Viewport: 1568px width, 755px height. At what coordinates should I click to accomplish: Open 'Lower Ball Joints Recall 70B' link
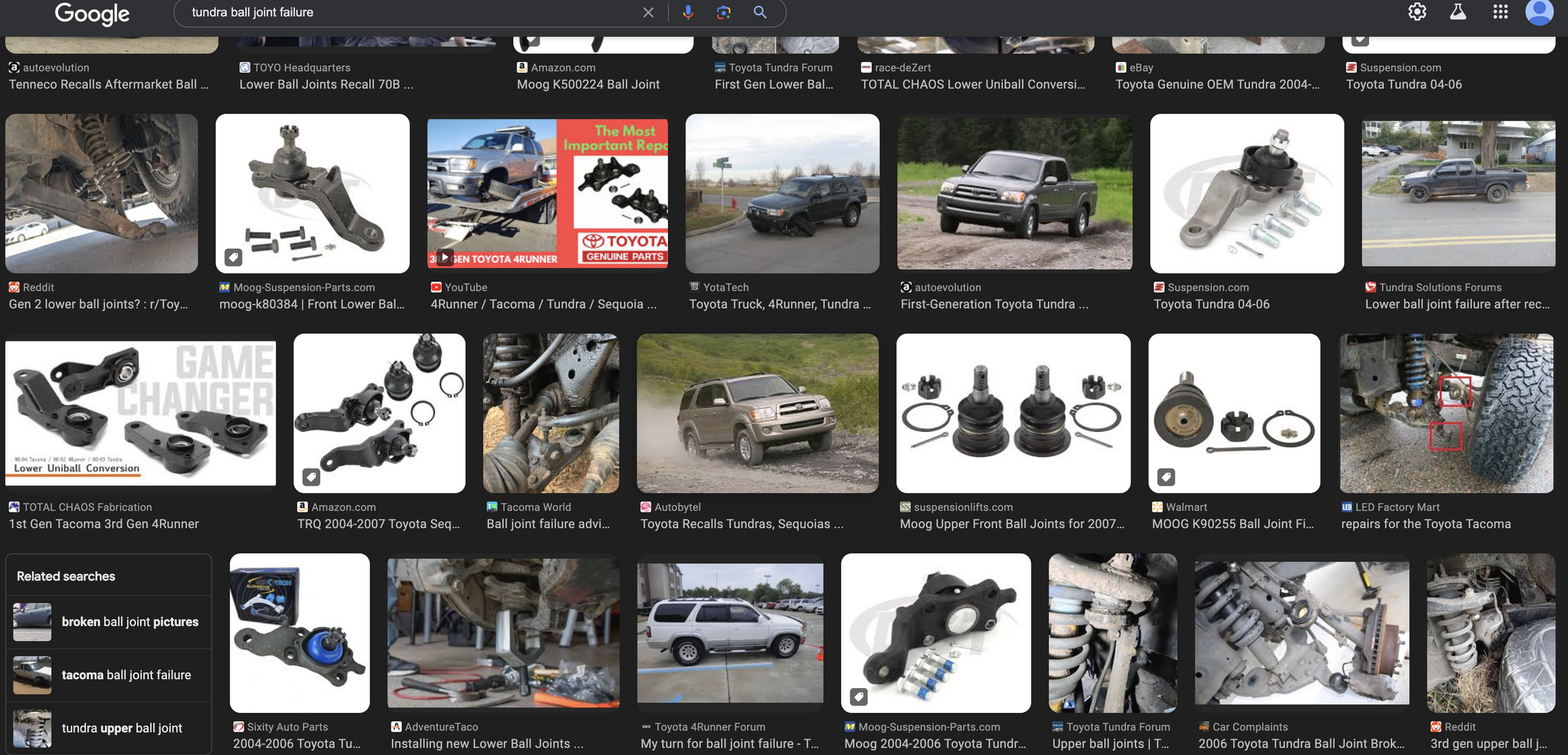326,84
